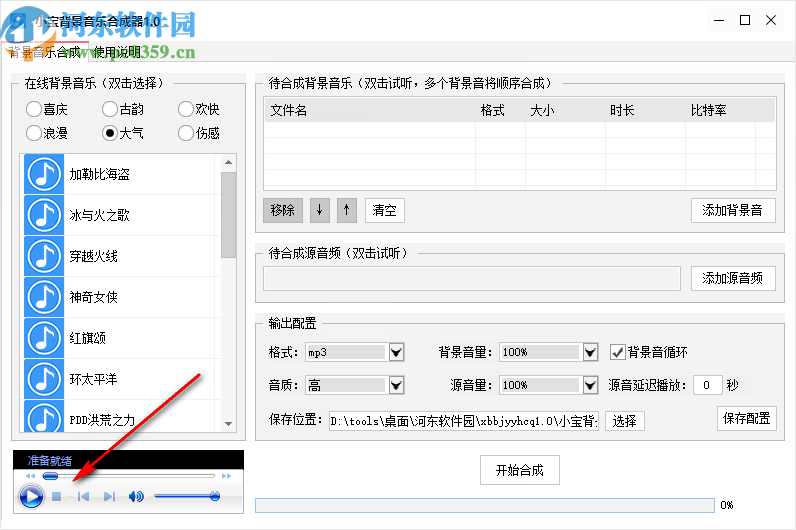Click the 文件名 column header
Viewport: 796px width, 530px height.
coord(370,110)
